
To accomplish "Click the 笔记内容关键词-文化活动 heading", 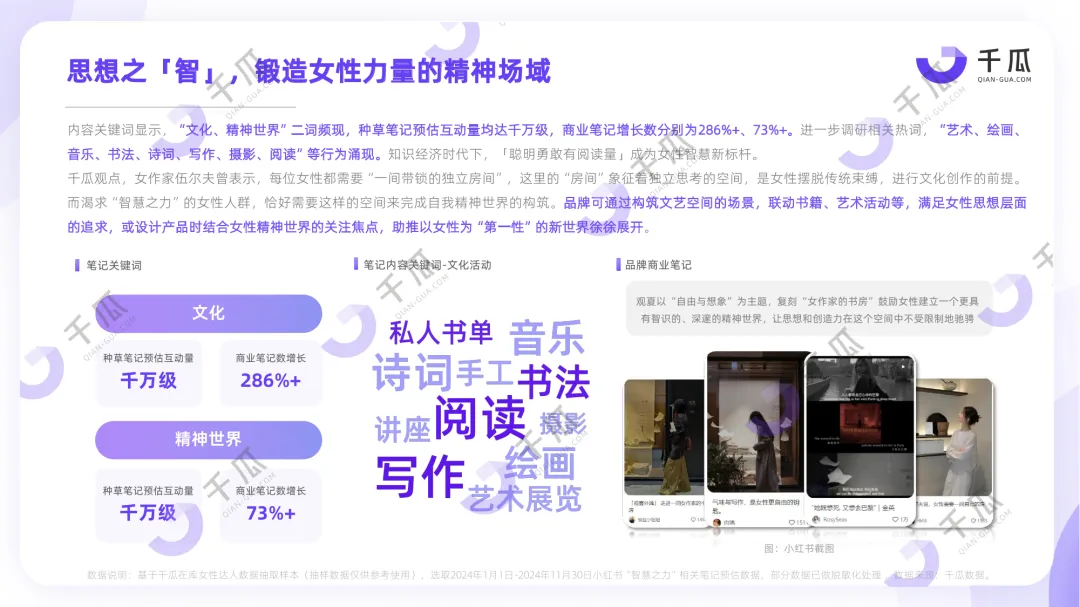I will 427,265.
